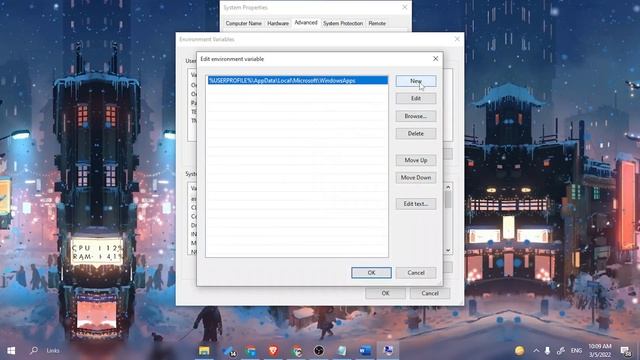Close the System Properties window
Image resolution: width=640 pixels, height=360 pixels.
[404, 7]
